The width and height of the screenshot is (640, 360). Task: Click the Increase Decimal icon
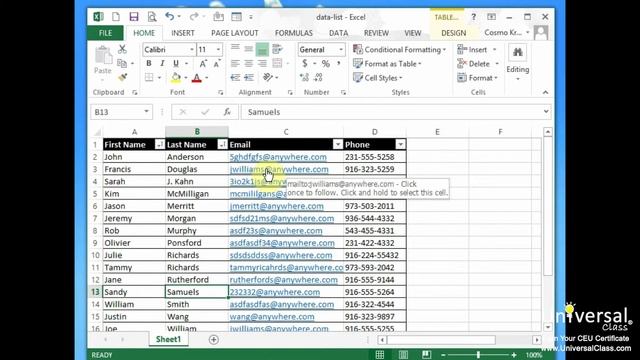304,78
